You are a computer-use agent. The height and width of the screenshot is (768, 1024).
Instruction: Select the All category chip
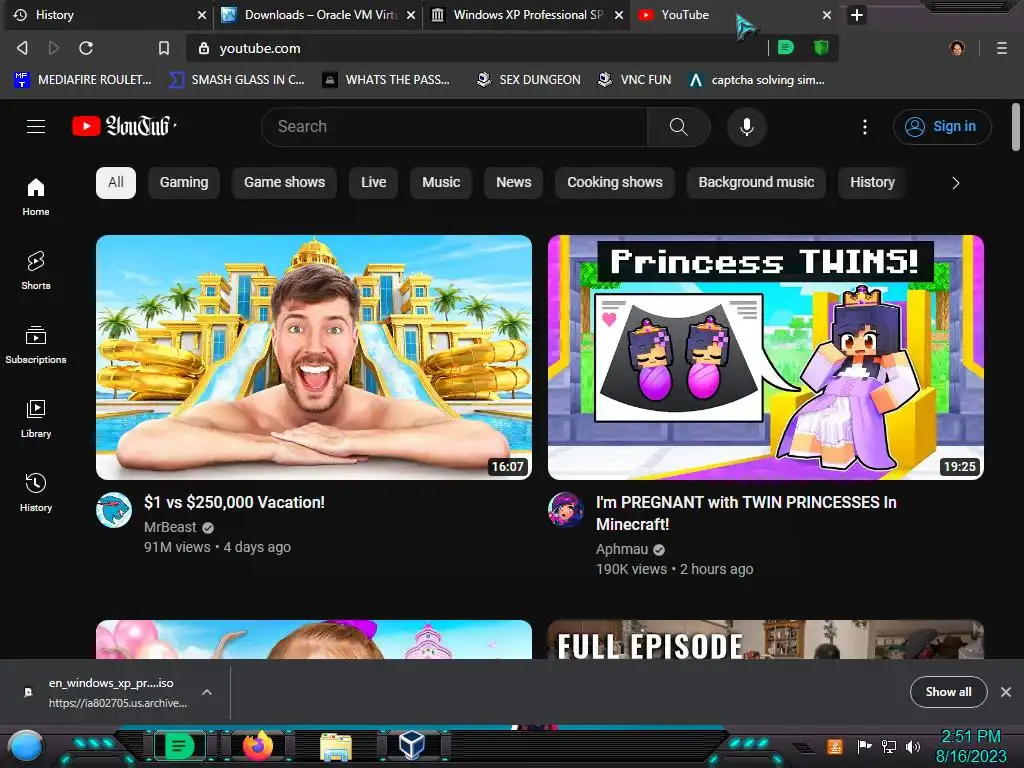point(116,183)
